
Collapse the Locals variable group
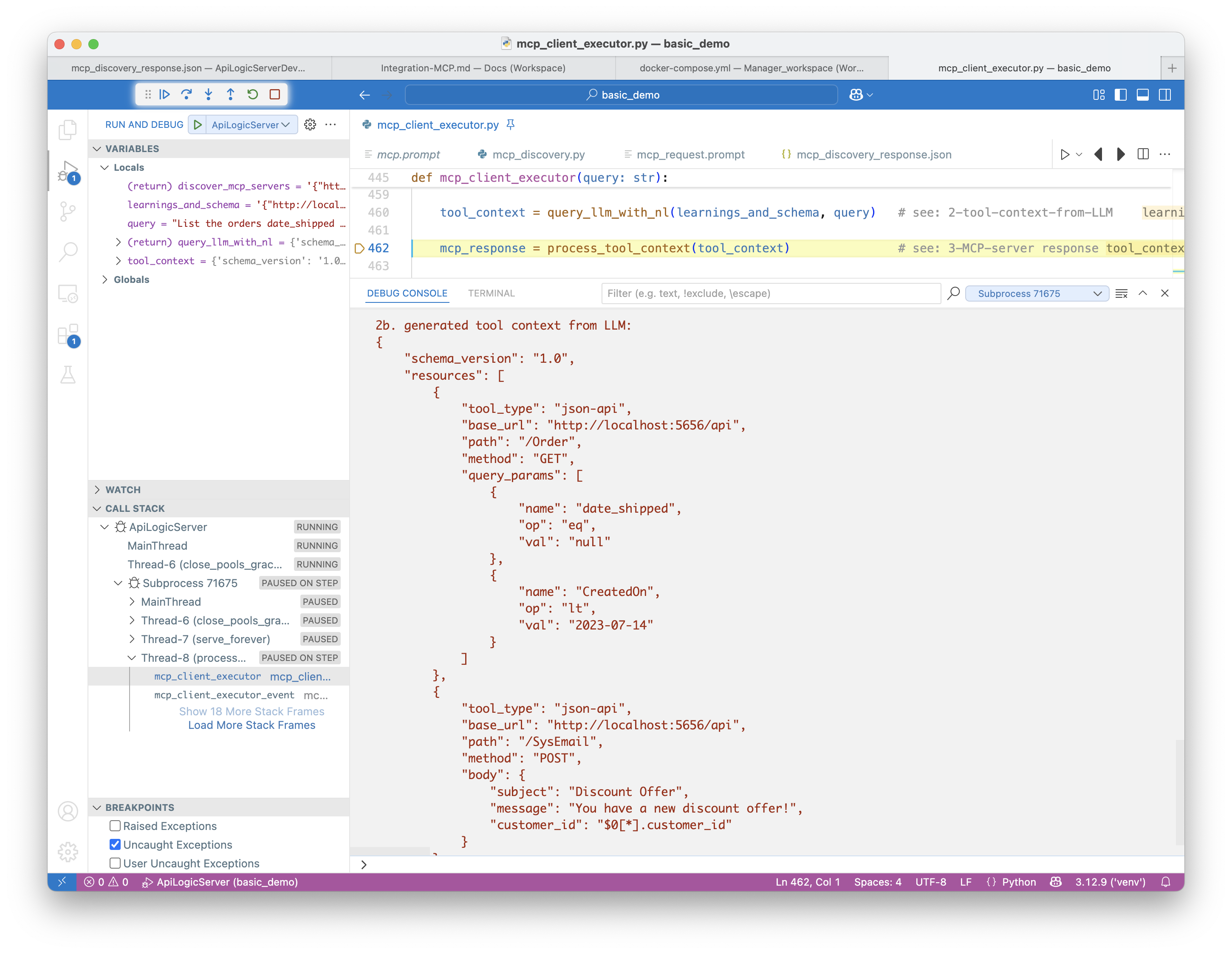click(x=105, y=167)
